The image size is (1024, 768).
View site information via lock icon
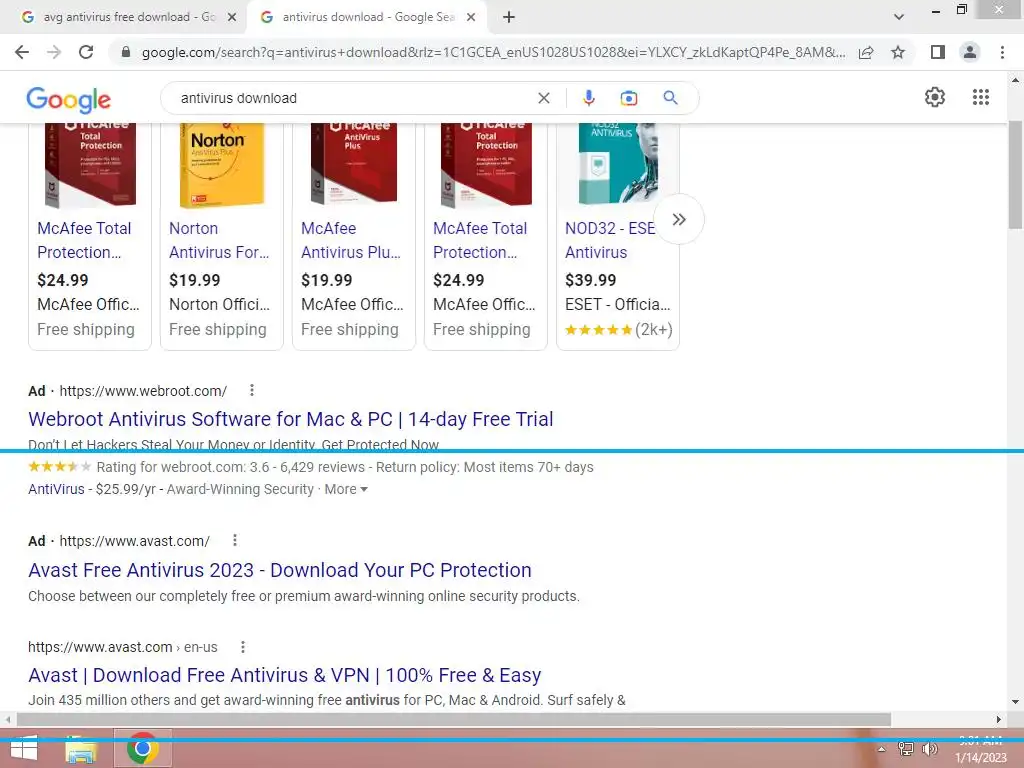pyautogui.click(x=126, y=52)
